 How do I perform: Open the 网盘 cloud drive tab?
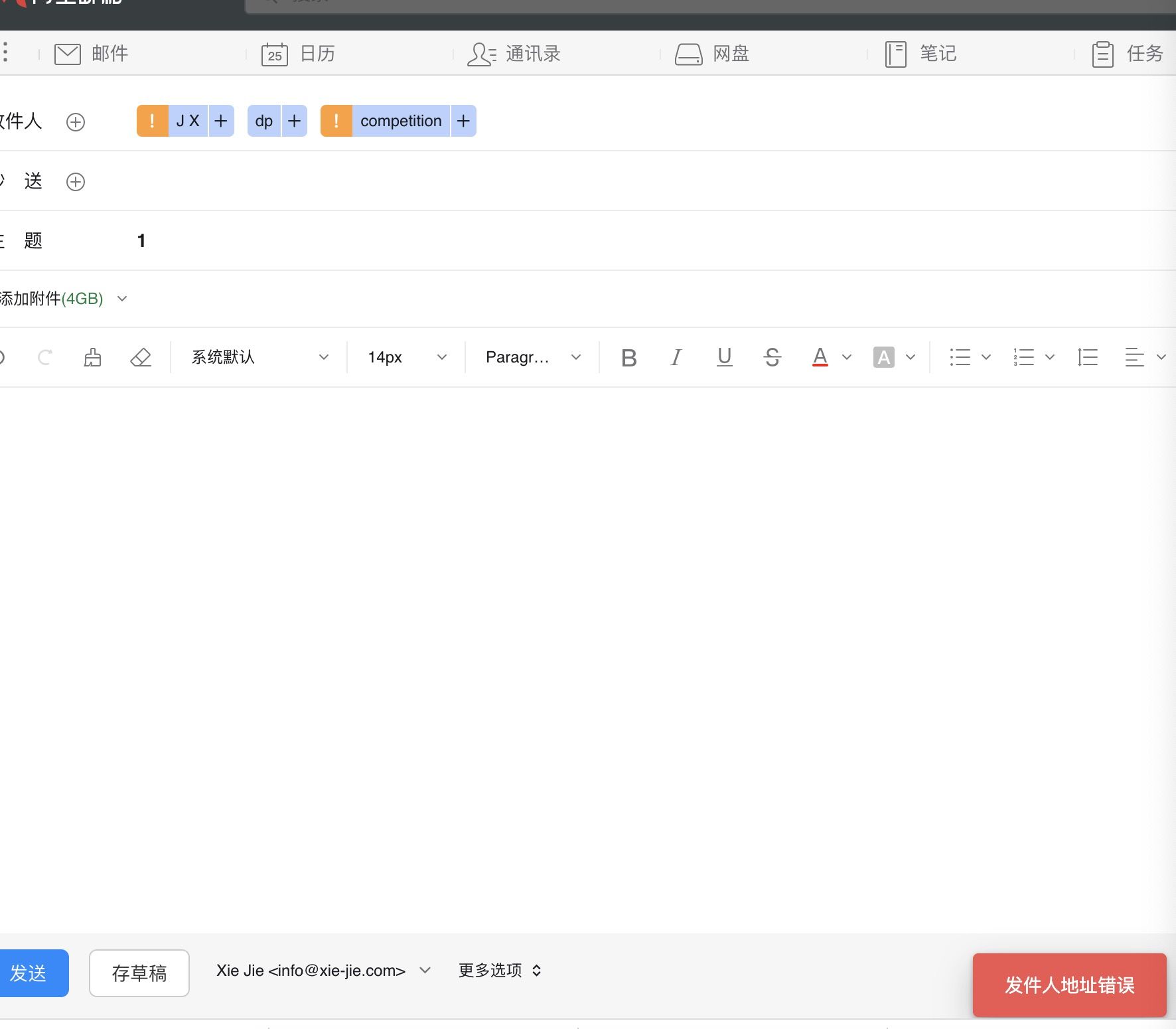712,53
